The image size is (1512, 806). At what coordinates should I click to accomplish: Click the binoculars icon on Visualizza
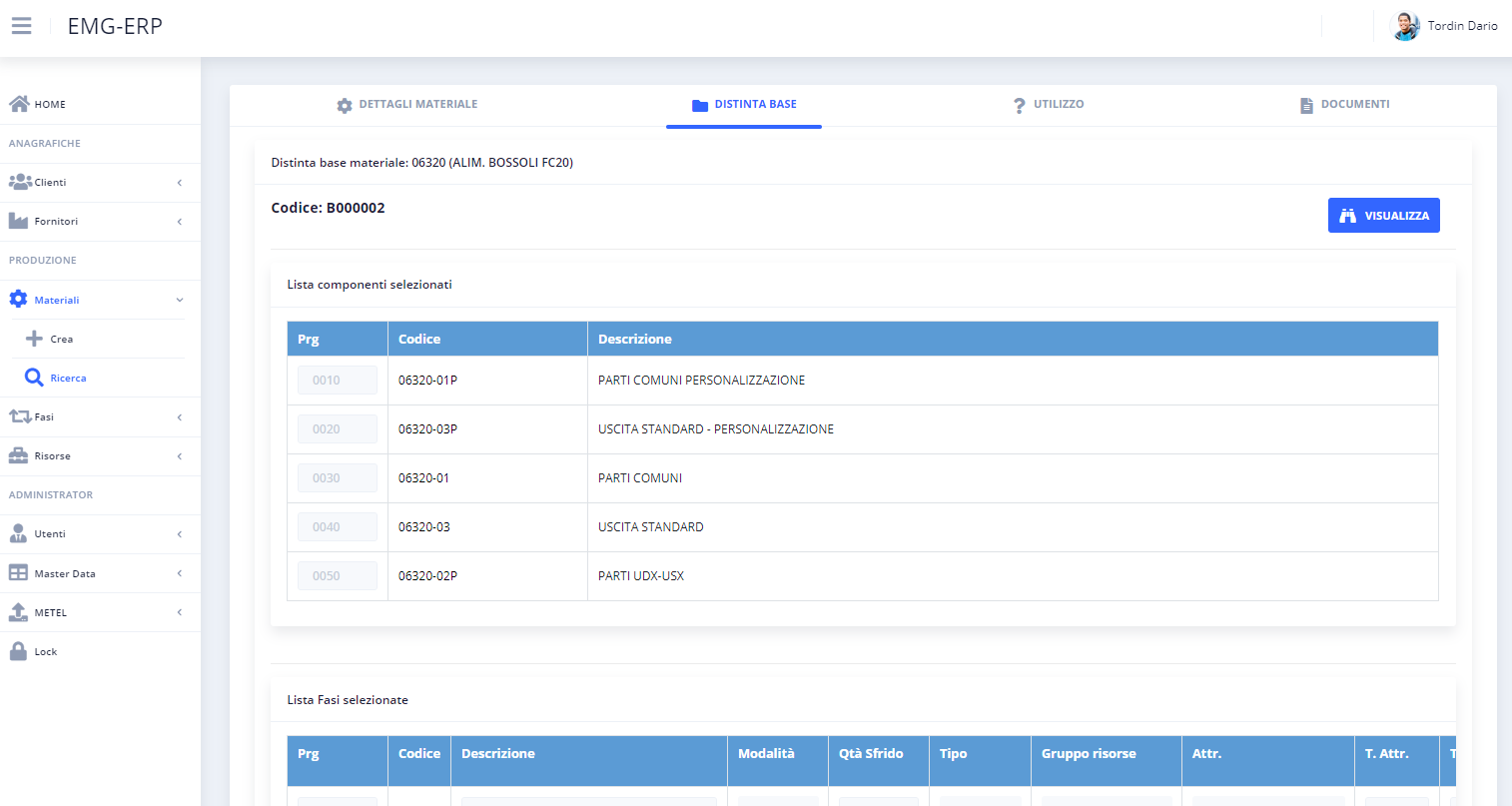(x=1348, y=216)
